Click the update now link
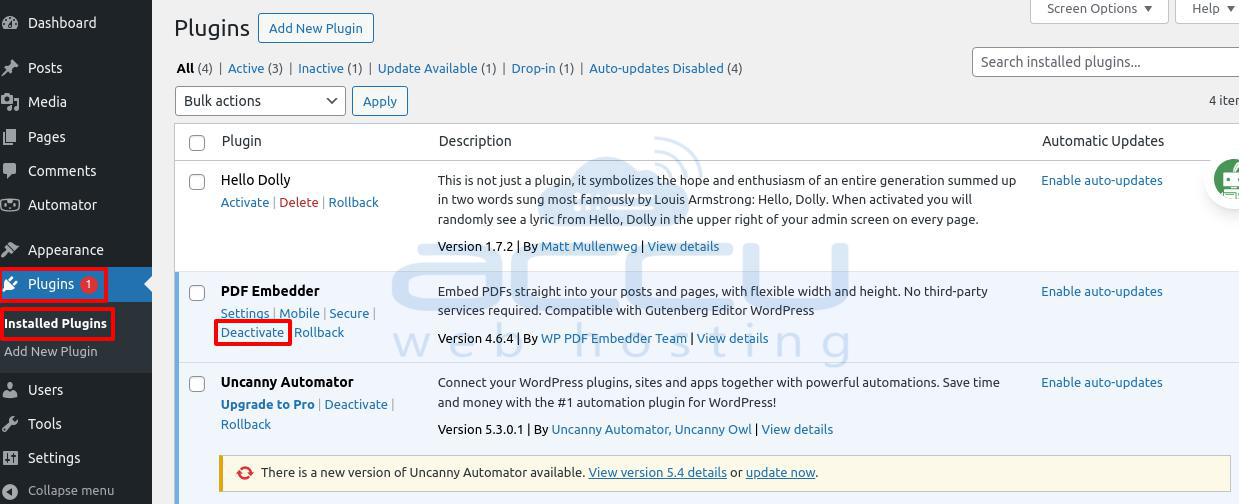 click(780, 473)
